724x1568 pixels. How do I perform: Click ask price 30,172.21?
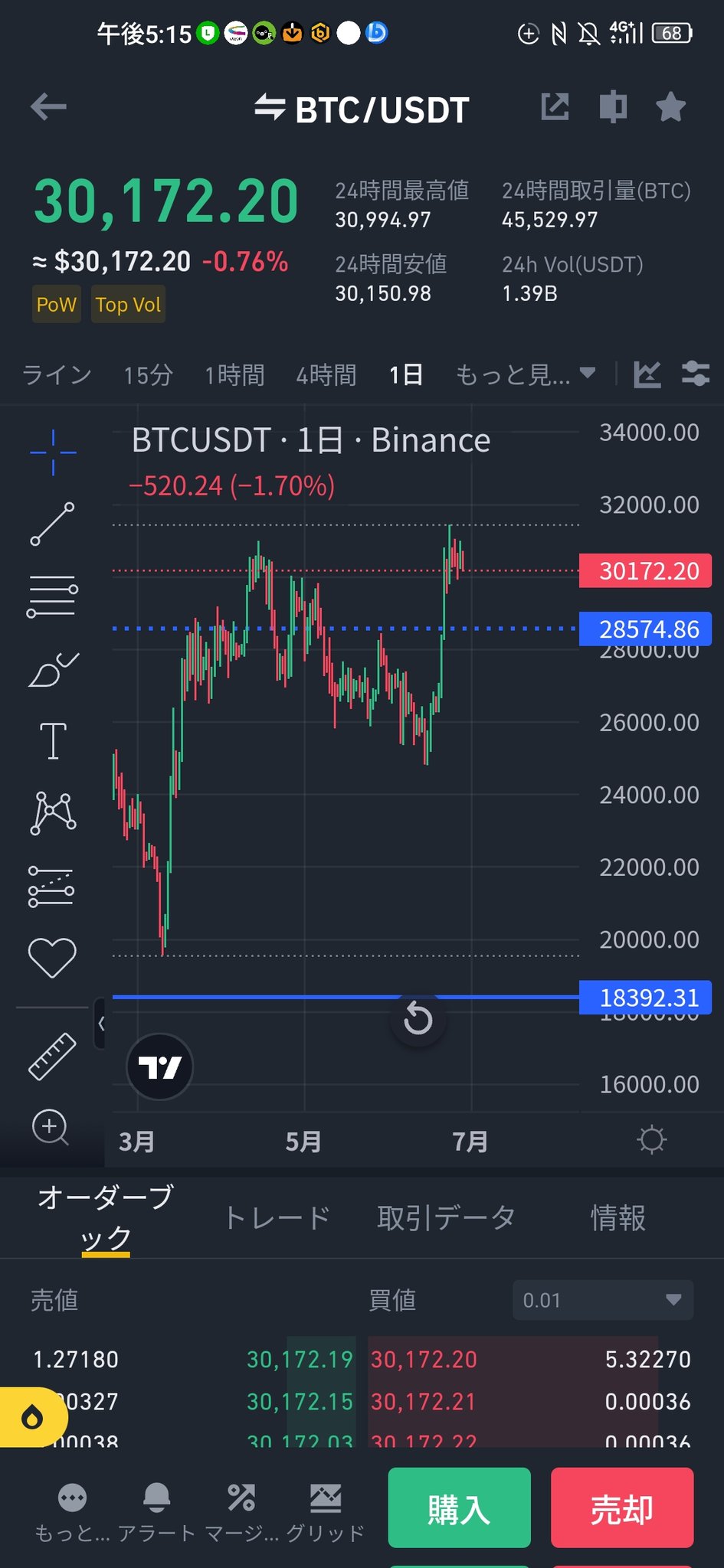(x=424, y=1402)
